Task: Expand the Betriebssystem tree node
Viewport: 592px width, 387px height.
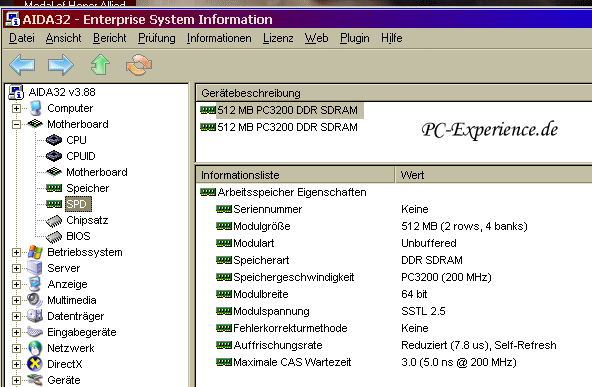Action: click(x=16, y=252)
